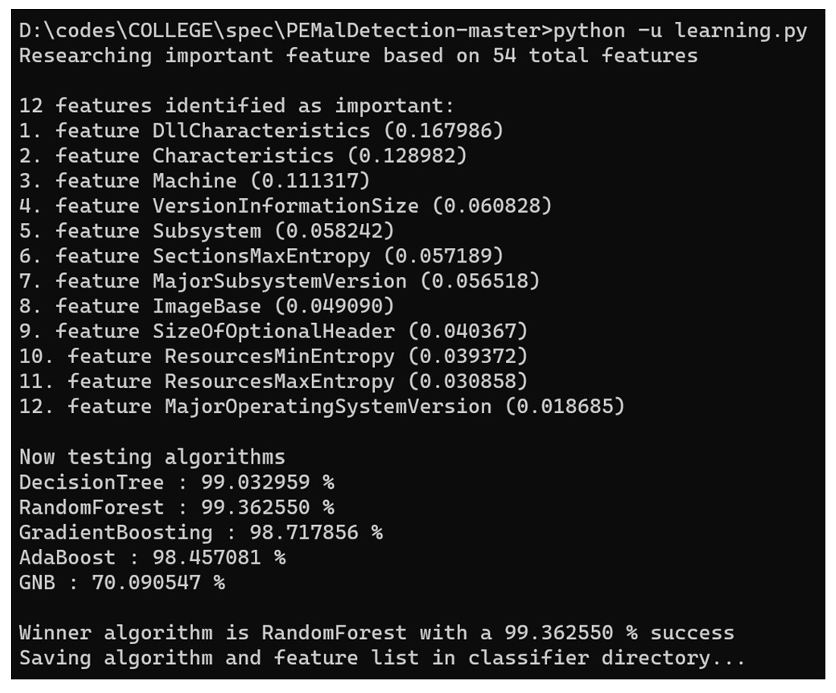This screenshot has height=693, width=836.
Task: Click the DllCharacteristics feature line
Action: pyautogui.click(x=261, y=131)
